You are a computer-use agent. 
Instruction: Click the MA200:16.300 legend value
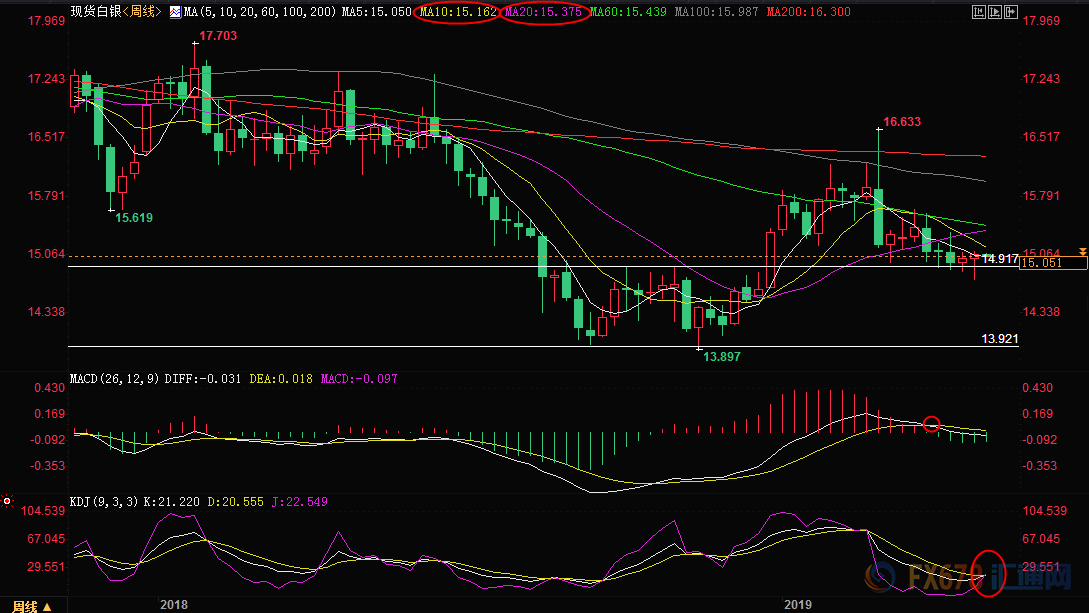click(x=808, y=12)
